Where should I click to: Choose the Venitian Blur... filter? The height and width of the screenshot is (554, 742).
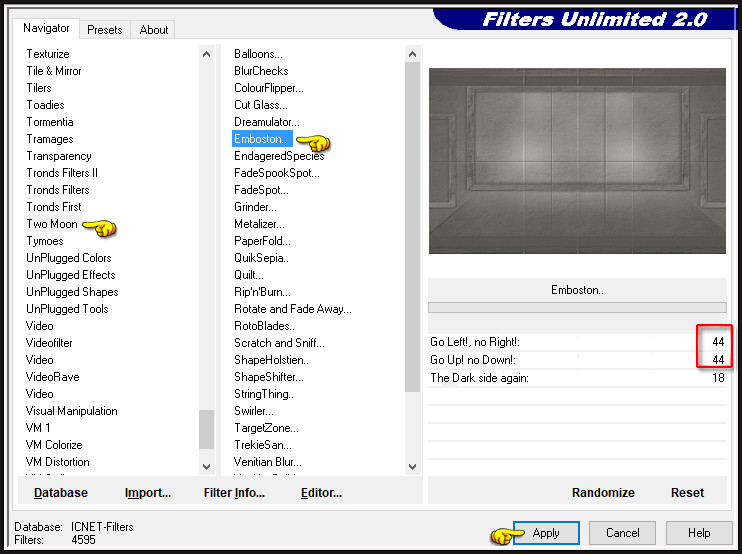[x=268, y=462]
